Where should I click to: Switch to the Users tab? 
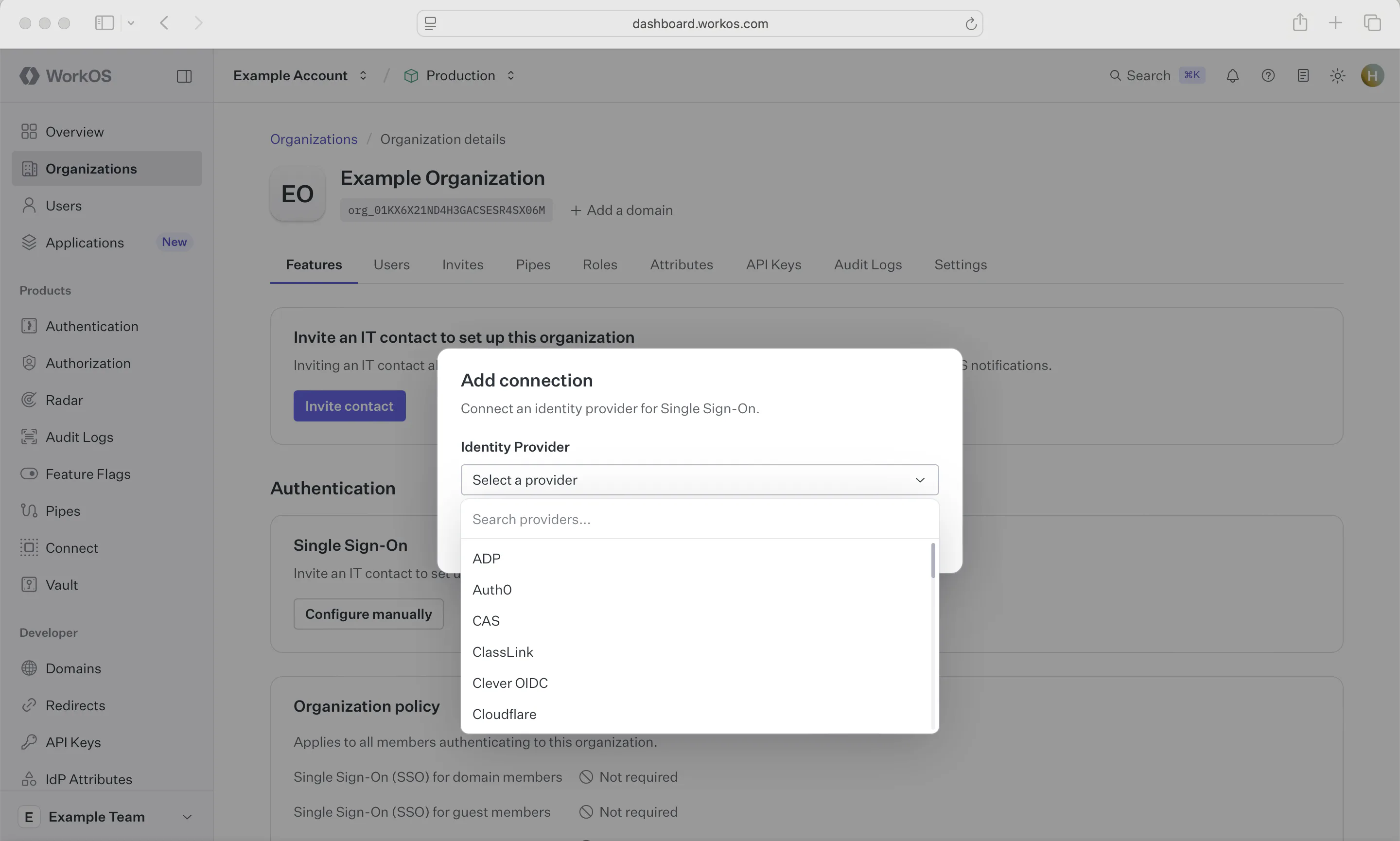391,264
